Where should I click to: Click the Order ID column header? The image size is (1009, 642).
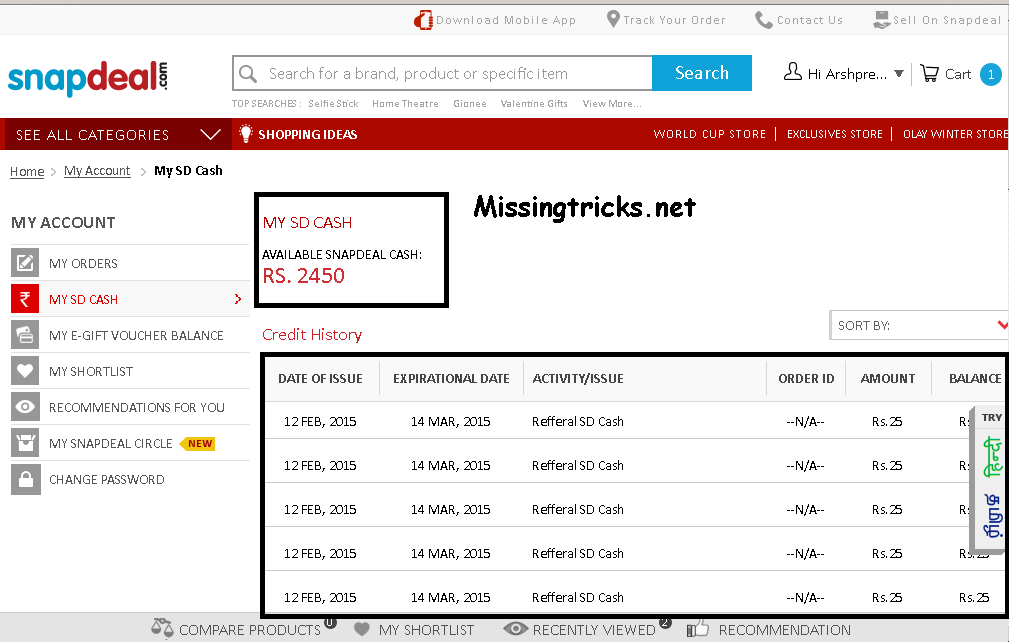pyautogui.click(x=806, y=378)
